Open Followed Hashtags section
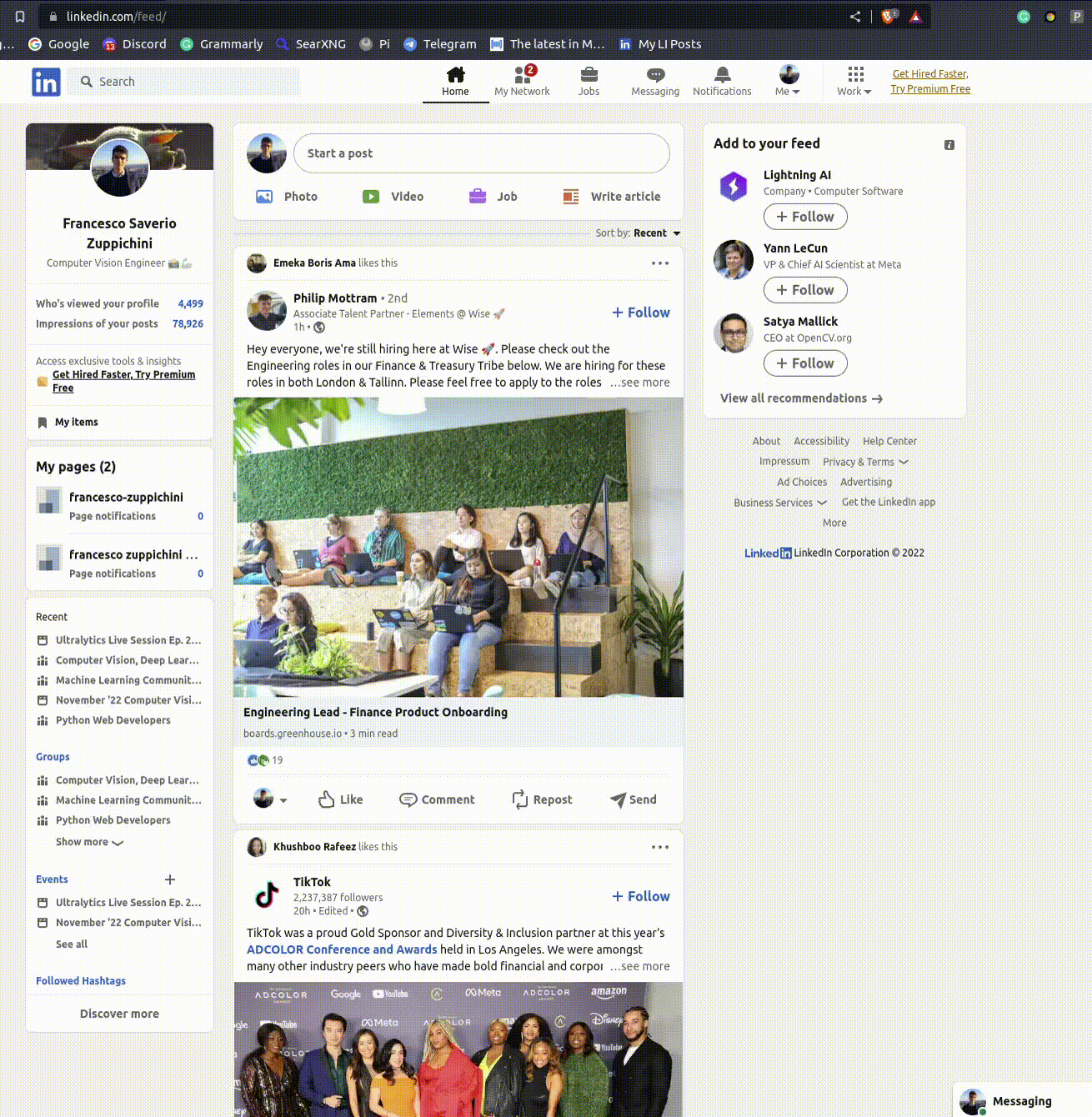This screenshot has width=1092, height=1117. pyautogui.click(x=81, y=981)
